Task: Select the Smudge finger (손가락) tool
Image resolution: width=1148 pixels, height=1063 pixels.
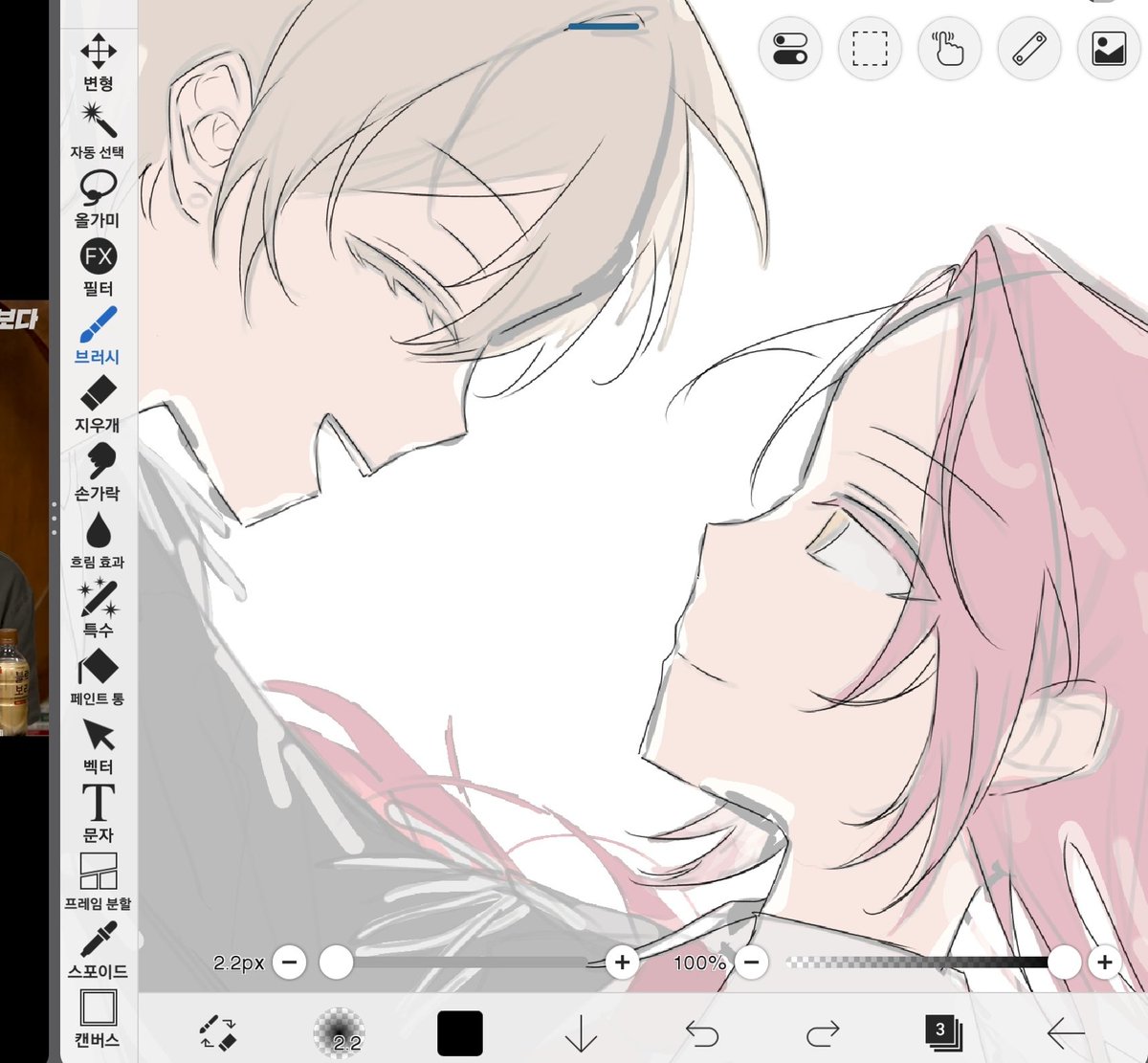Action: 99,473
